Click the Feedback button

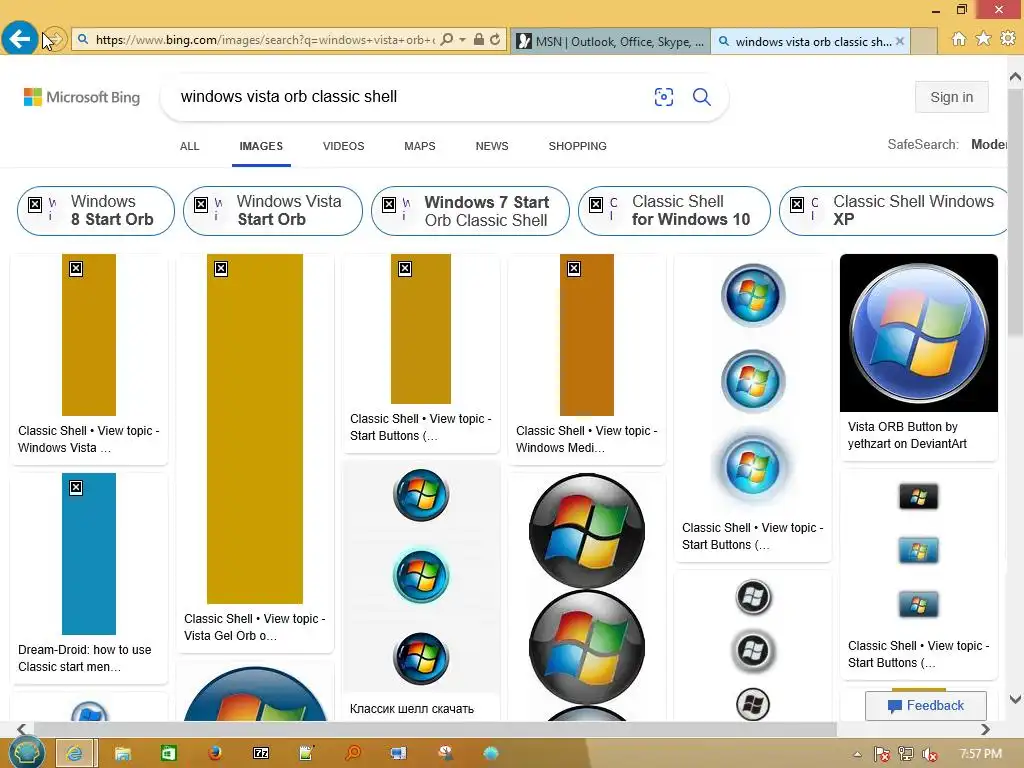click(x=925, y=705)
